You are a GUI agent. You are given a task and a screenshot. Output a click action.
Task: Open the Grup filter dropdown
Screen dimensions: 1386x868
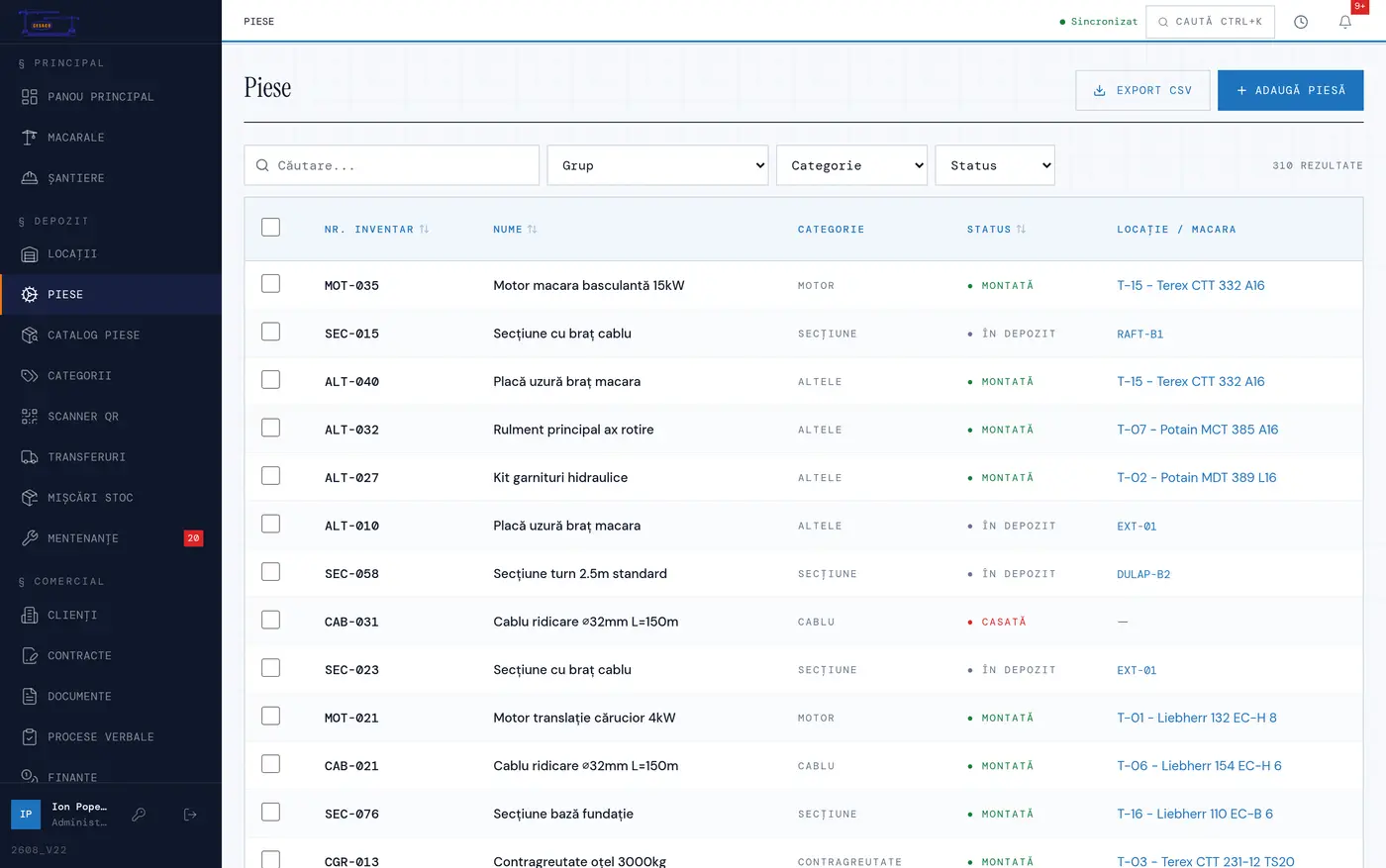657,165
